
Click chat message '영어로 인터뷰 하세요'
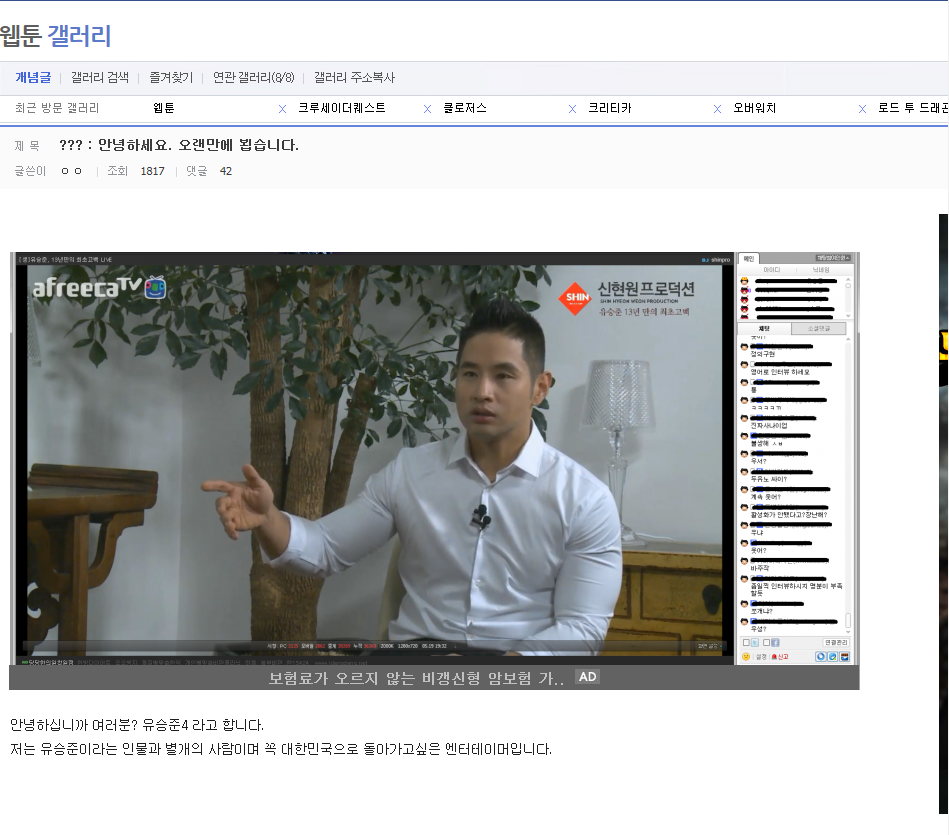pos(780,372)
